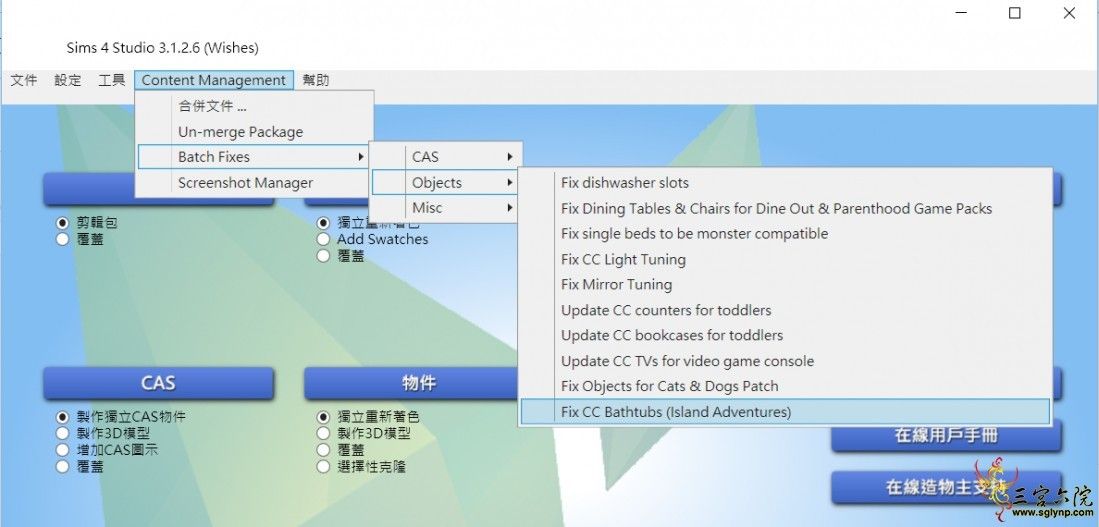
Task: Expand the Batch Fixes submenu
Action: [254, 157]
